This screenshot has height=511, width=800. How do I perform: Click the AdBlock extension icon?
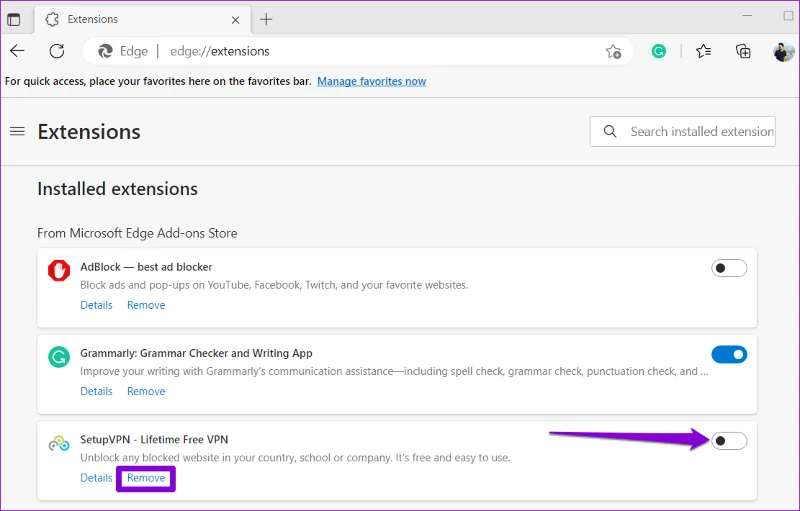pos(59,270)
